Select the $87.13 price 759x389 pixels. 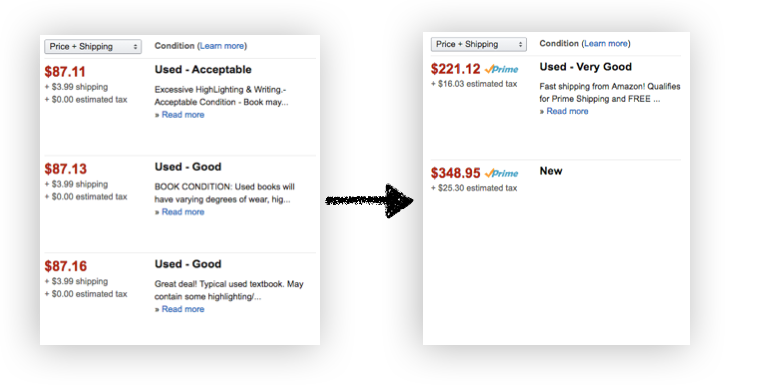point(65,169)
